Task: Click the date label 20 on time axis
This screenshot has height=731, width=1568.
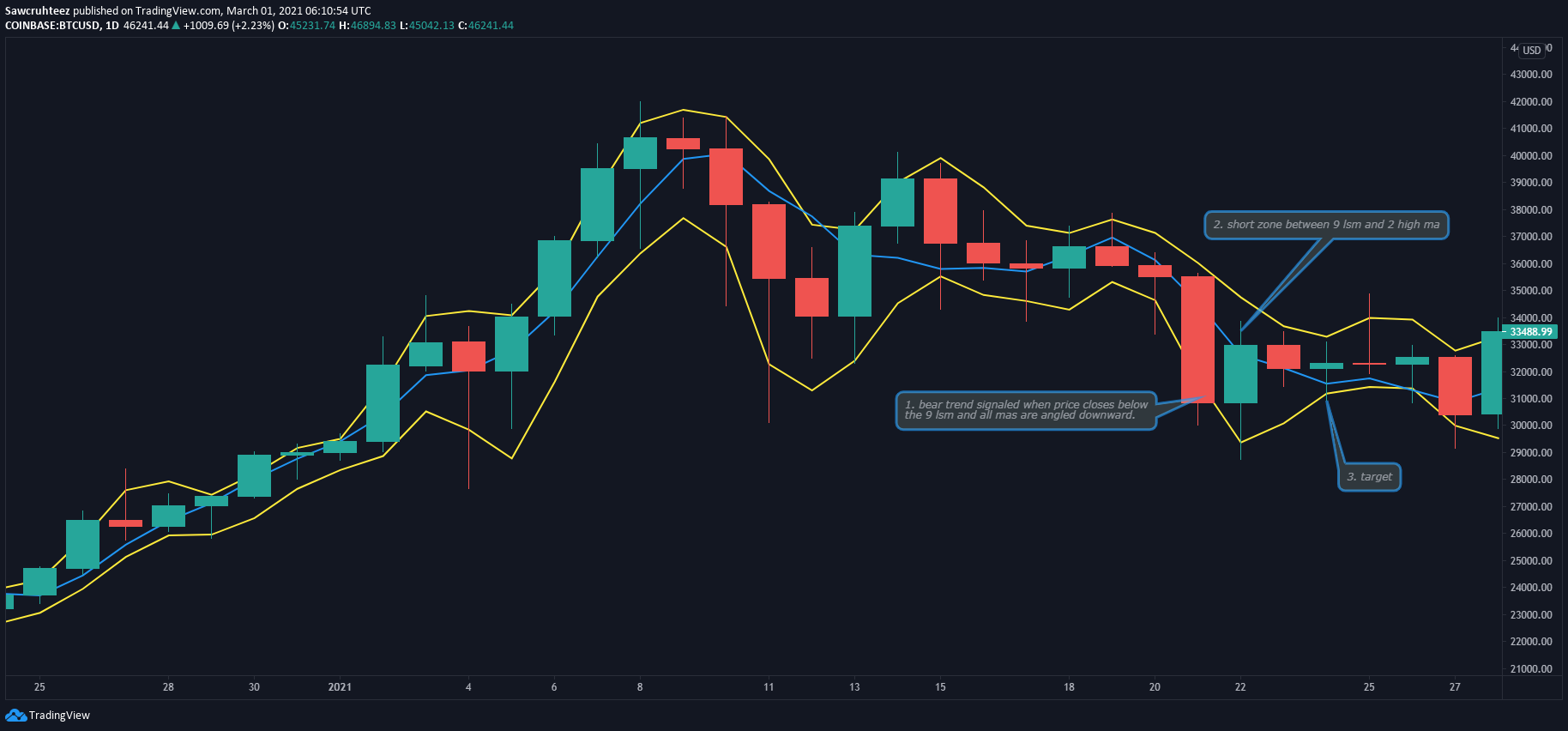Action: 1155,687
